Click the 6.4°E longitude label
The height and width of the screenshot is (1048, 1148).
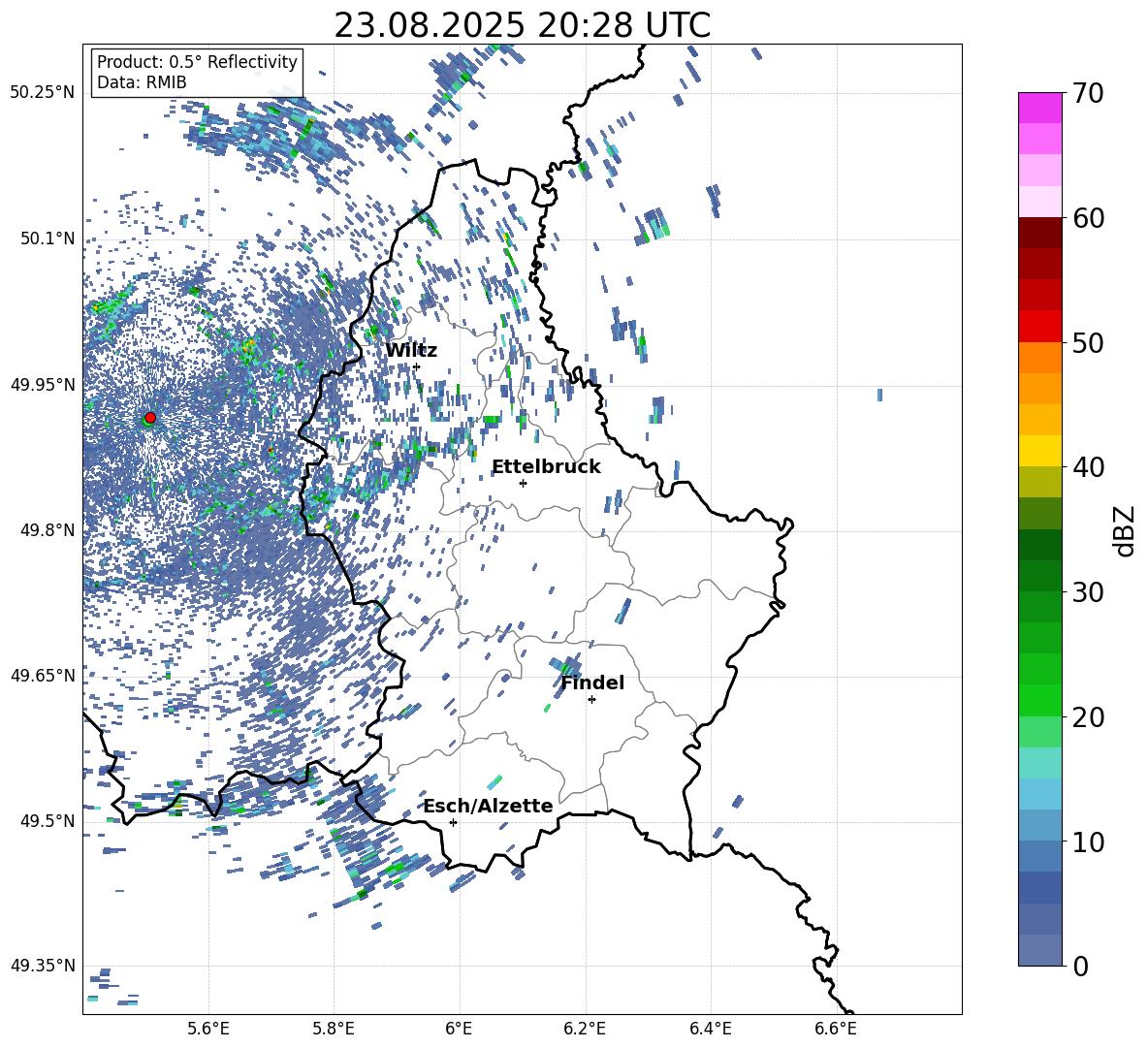(x=710, y=1029)
